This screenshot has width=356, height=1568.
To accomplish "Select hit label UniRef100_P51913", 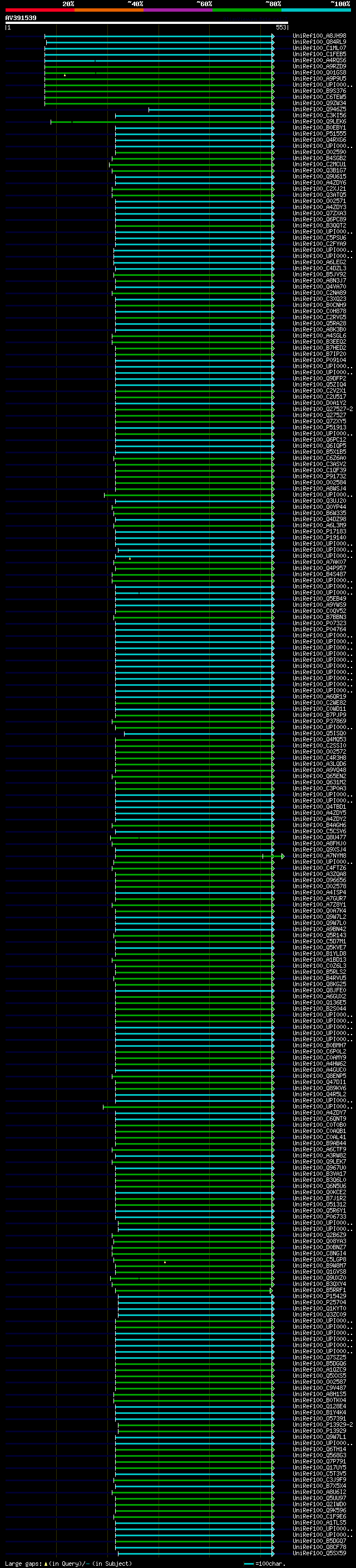I will [319, 428].
